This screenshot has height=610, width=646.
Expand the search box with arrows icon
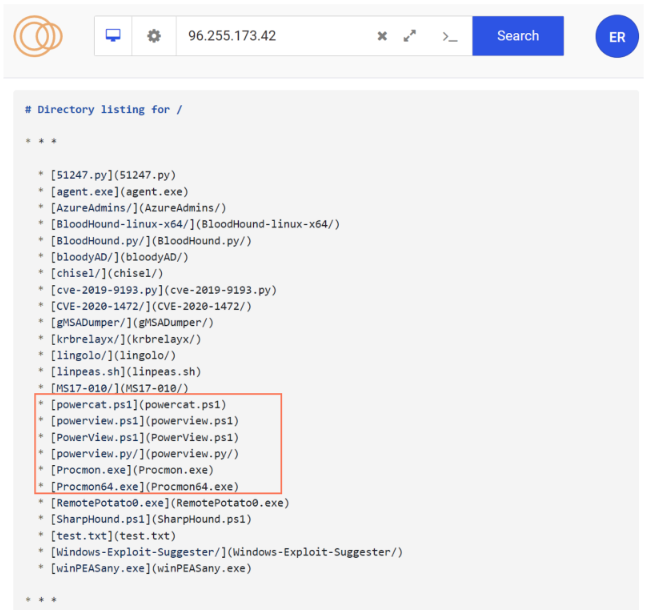410,36
